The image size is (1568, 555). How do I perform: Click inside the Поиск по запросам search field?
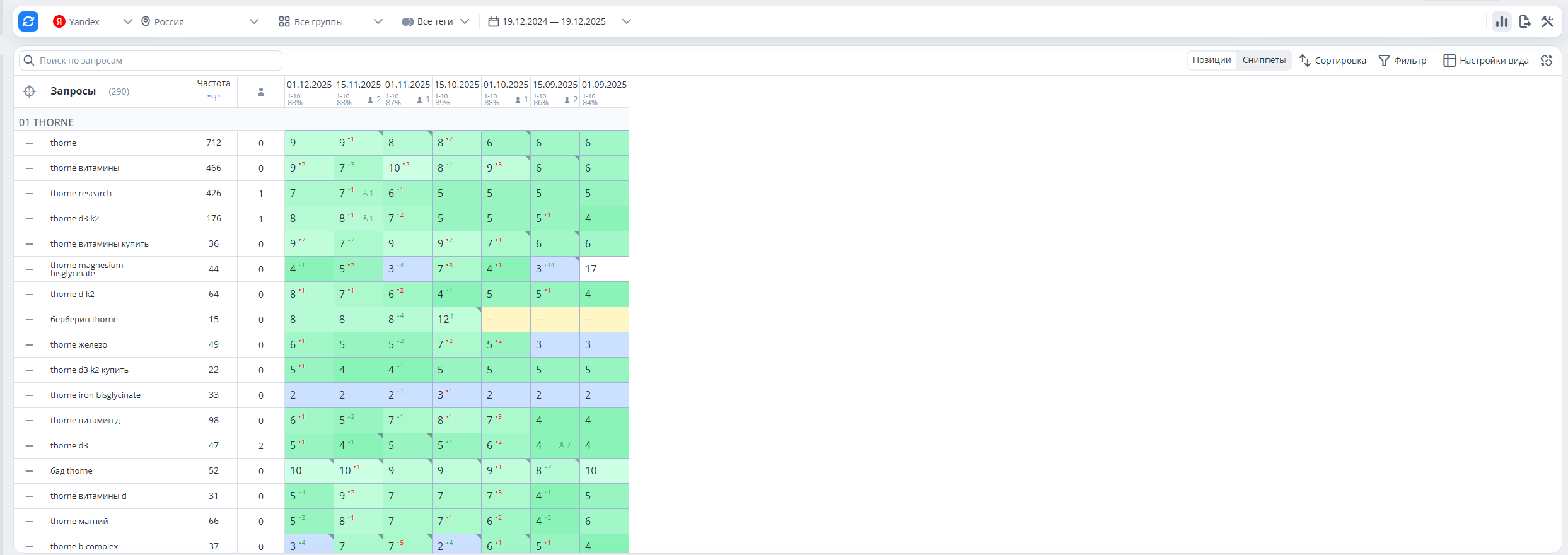pos(150,61)
